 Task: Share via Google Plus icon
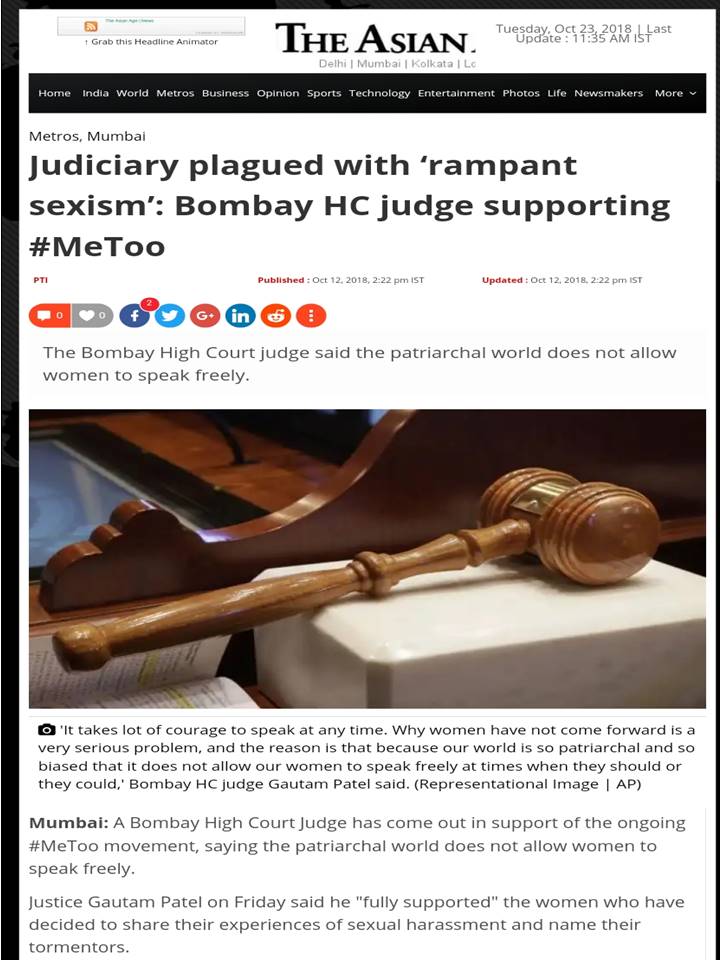(205, 315)
